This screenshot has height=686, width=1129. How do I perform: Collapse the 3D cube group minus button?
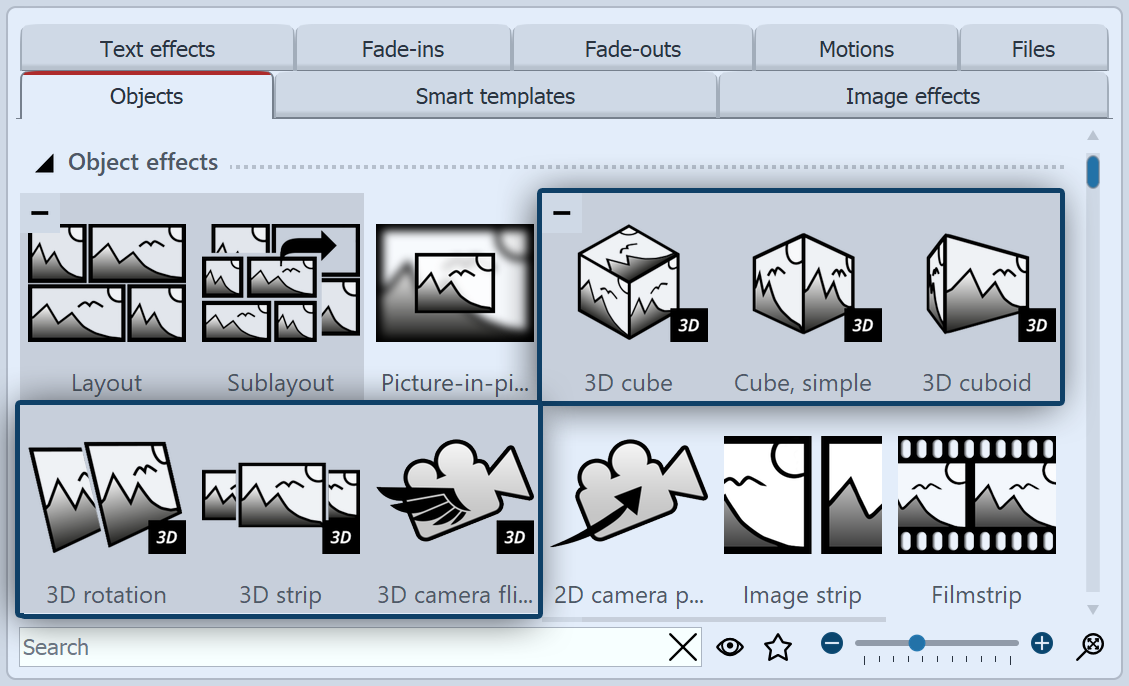tap(562, 212)
